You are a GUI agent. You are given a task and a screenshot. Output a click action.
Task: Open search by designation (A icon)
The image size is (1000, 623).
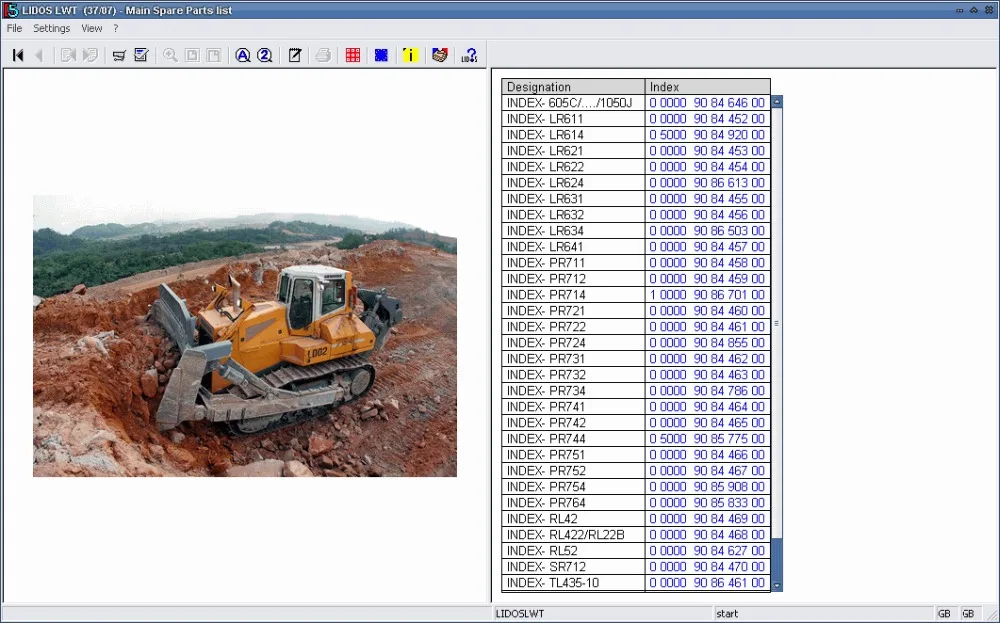[x=244, y=55]
